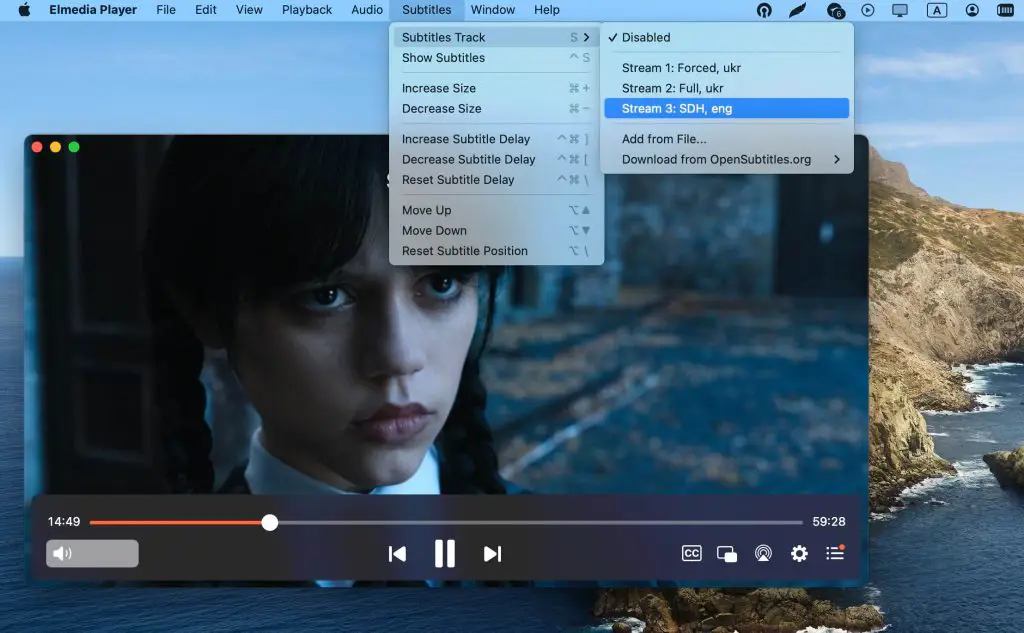This screenshot has width=1024, height=633.
Task: Open the display menu bar icon
Action: (x=900, y=10)
